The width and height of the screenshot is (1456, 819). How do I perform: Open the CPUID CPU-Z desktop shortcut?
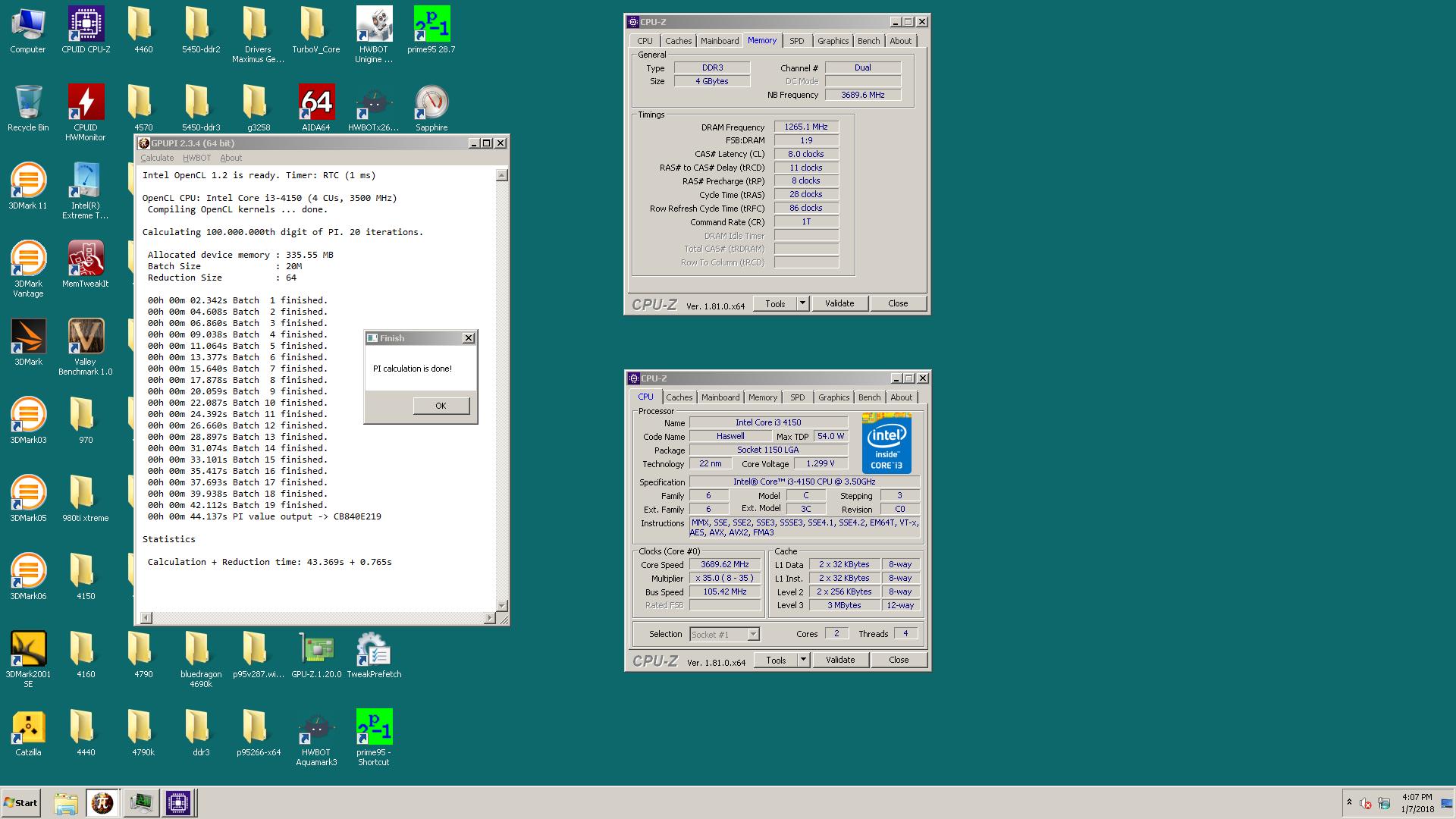tap(86, 30)
